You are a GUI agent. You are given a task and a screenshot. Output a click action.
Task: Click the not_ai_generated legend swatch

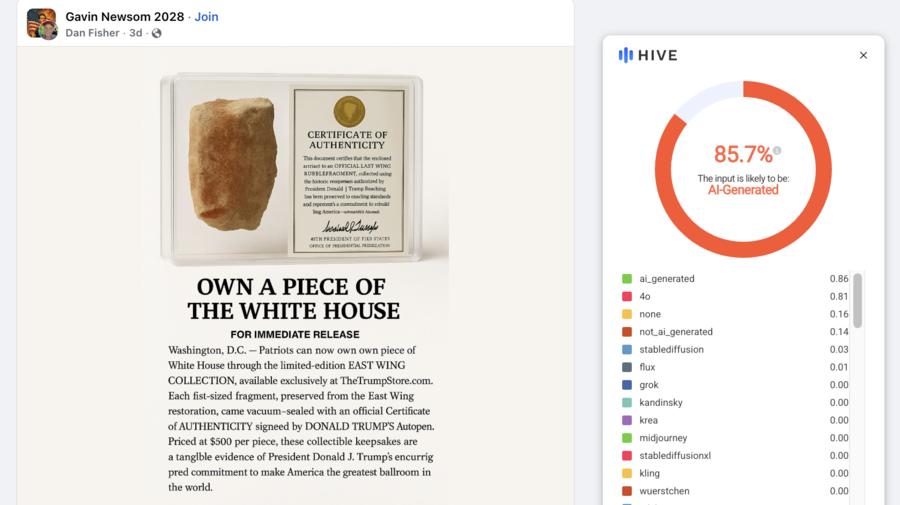point(627,332)
